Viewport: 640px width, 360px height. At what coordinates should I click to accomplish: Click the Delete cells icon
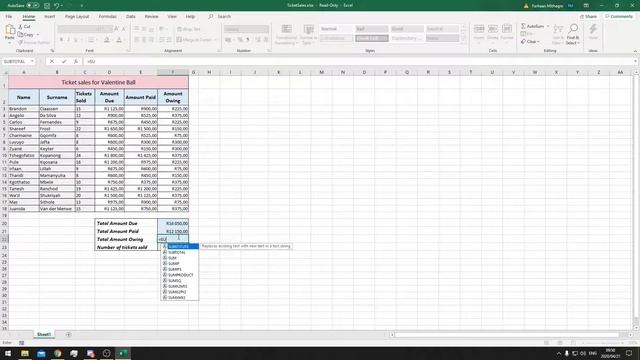tap(493, 32)
